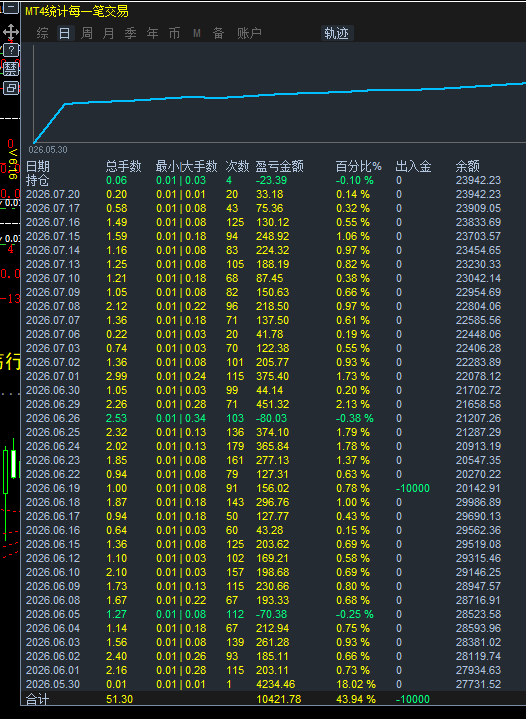Open the question mark help icon
The image size is (526, 719).
pyautogui.click(x=11, y=50)
